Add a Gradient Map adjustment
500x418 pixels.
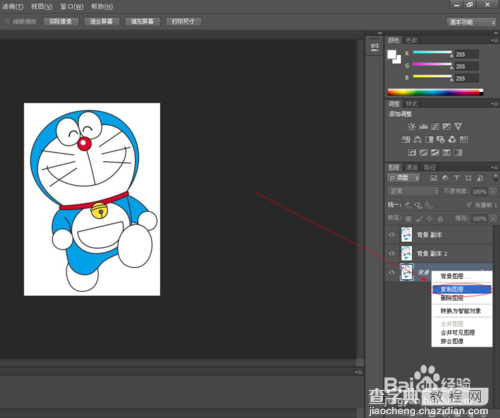[x=458, y=152]
